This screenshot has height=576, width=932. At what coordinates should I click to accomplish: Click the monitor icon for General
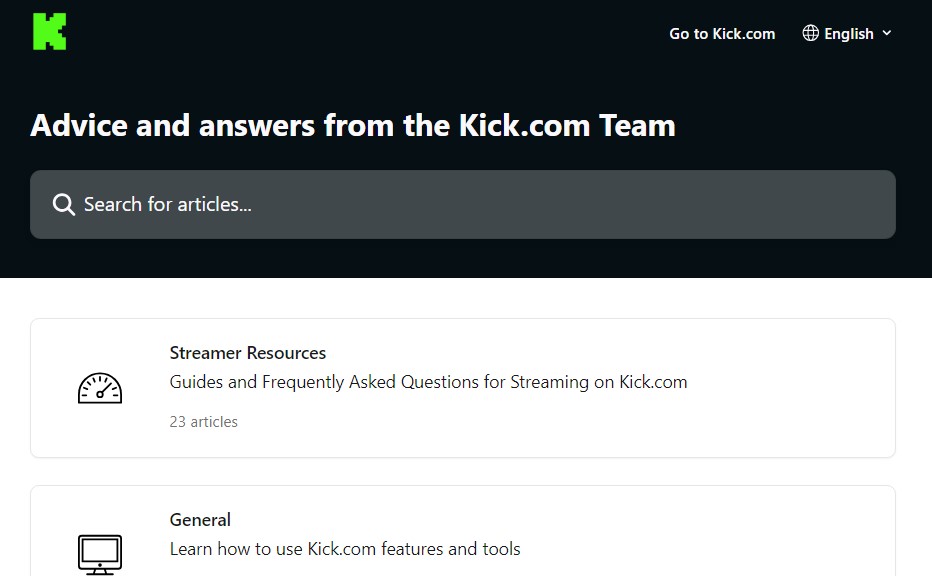(x=100, y=553)
